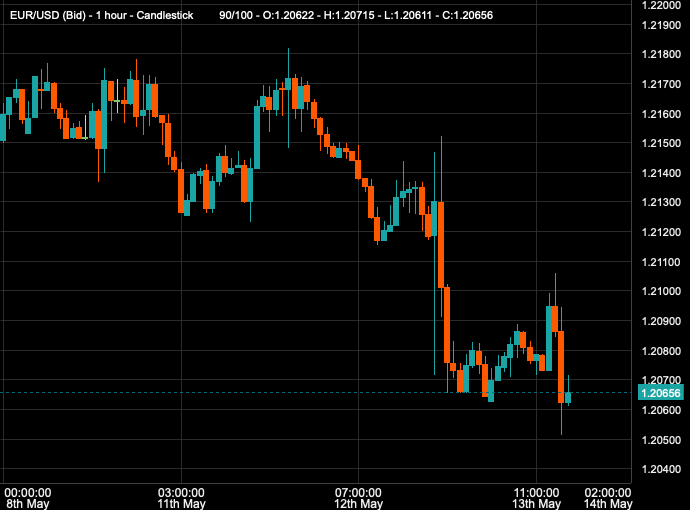Click the 1.21300 price axis label
690x510 pixels.
click(661, 202)
